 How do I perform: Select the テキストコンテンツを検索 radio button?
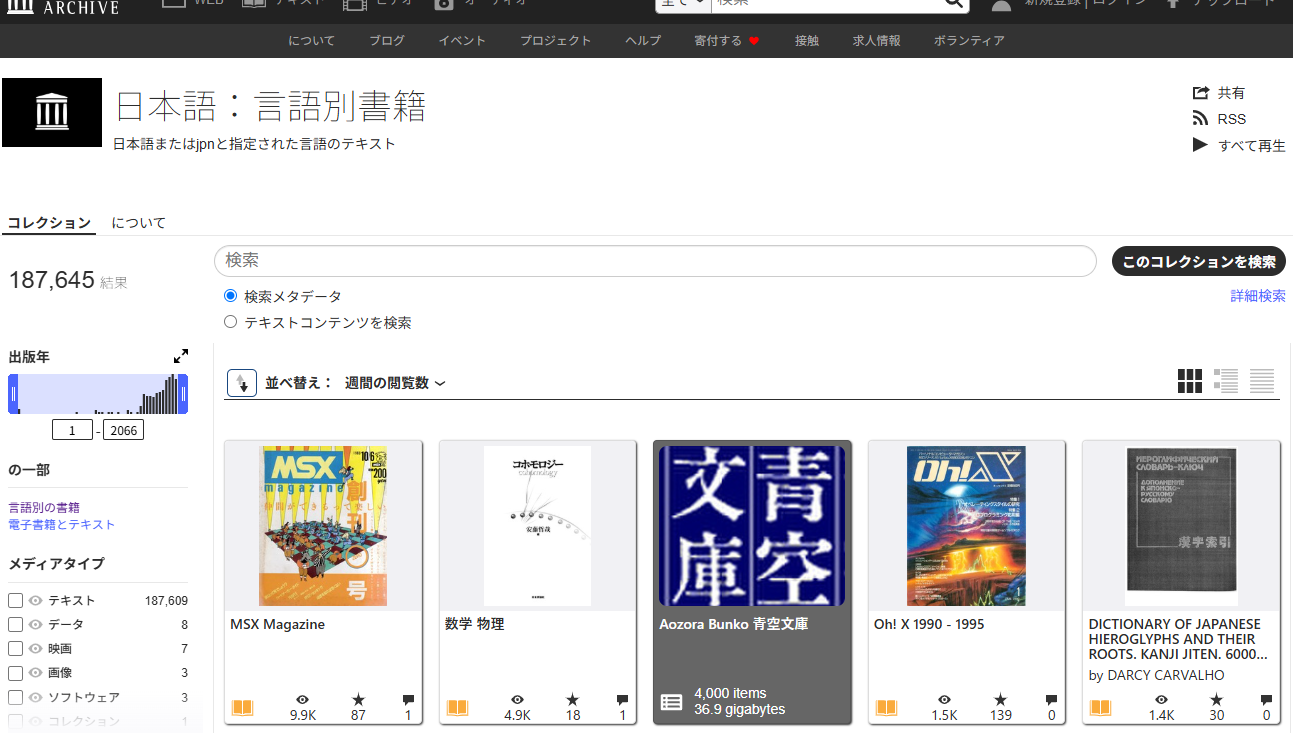click(231, 322)
